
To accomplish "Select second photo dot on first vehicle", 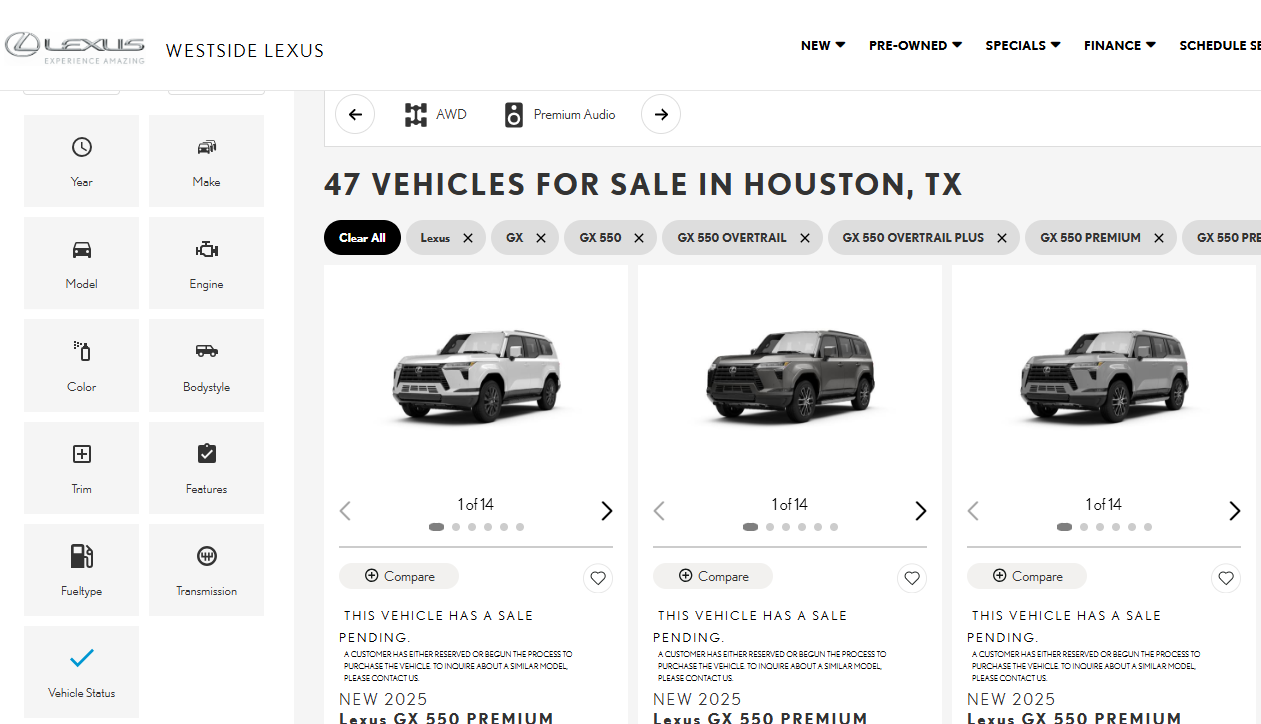I will (x=456, y=527).
